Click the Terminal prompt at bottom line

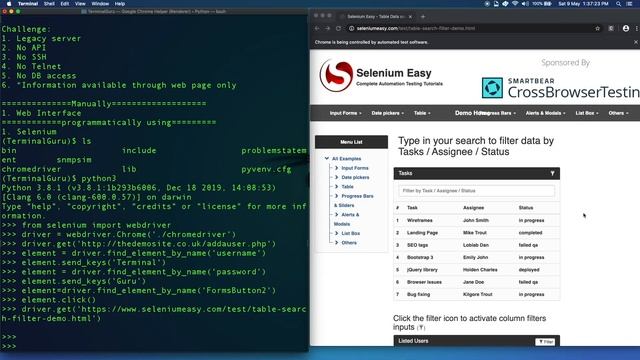tap(9, 346)
